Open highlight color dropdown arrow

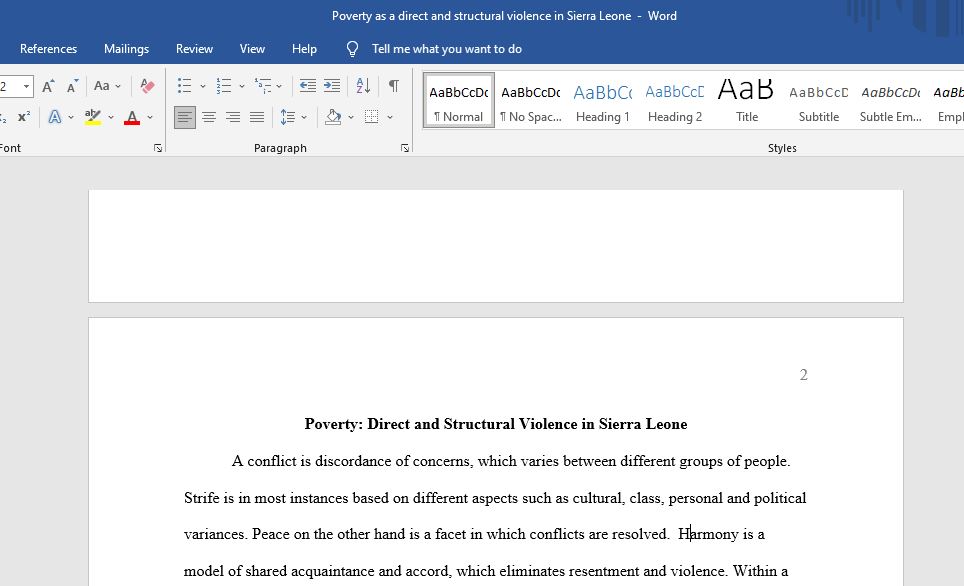point(111,117)
